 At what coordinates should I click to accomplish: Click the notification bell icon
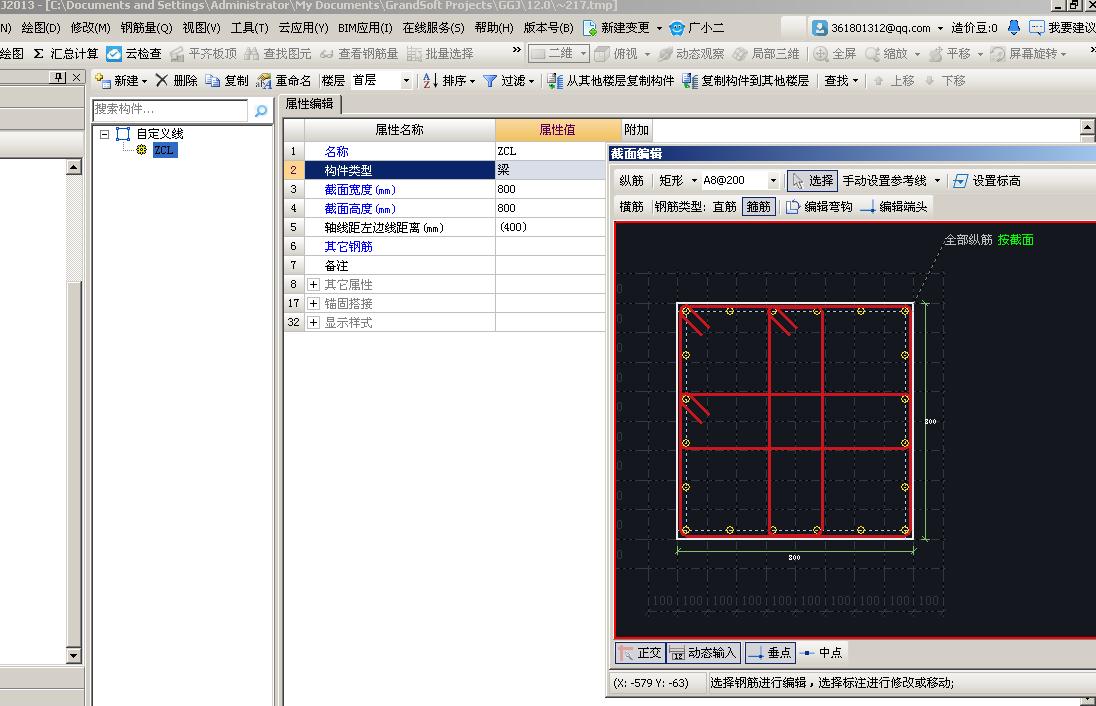coord(1014,28)
